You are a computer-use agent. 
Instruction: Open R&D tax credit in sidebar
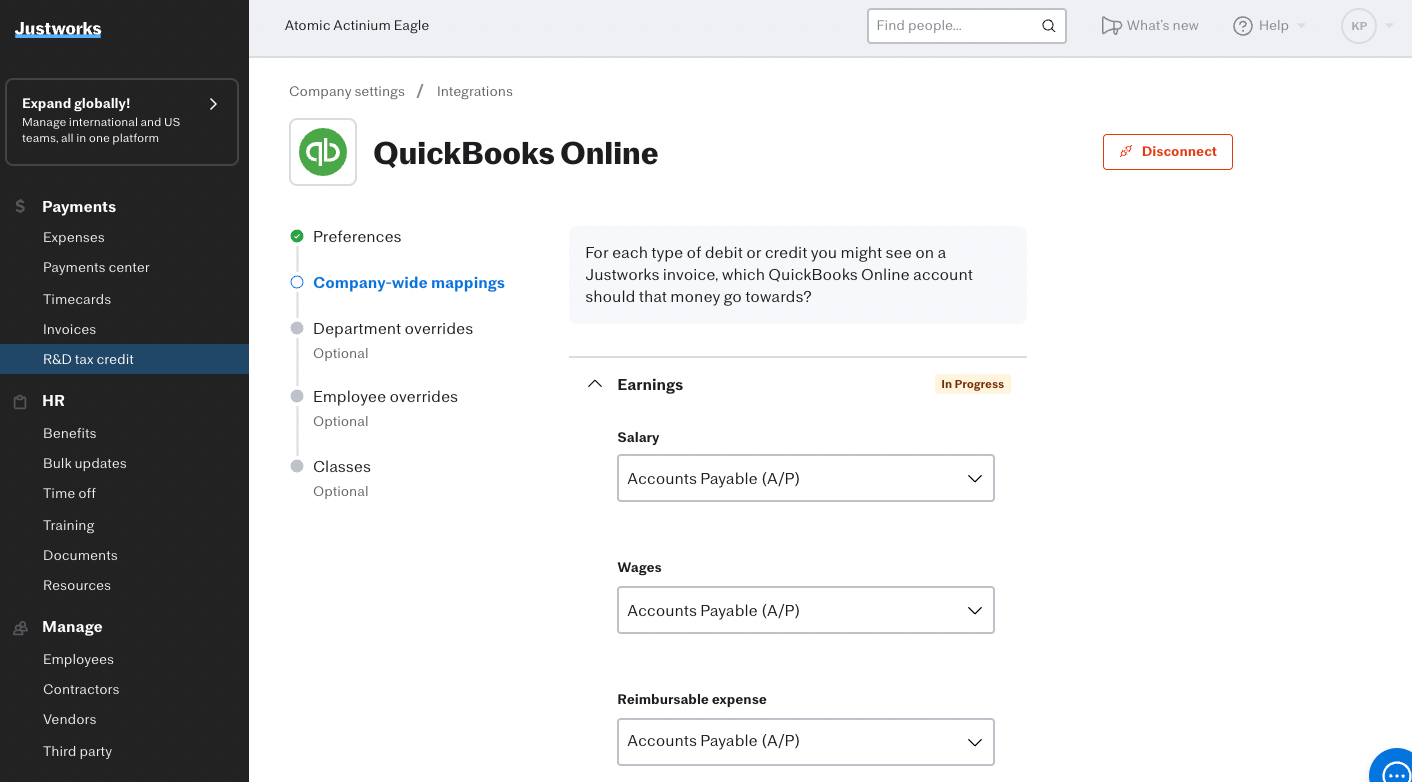tap(88, 359)
